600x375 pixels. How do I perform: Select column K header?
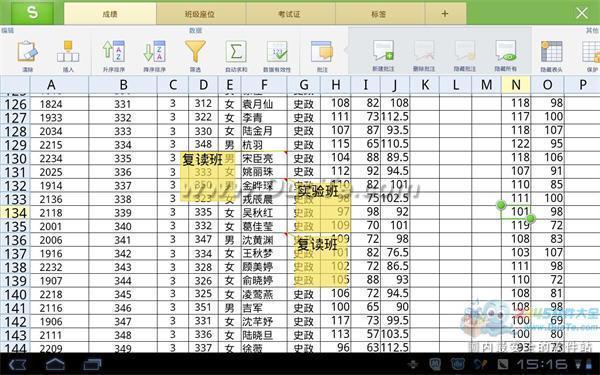[425, 85]
